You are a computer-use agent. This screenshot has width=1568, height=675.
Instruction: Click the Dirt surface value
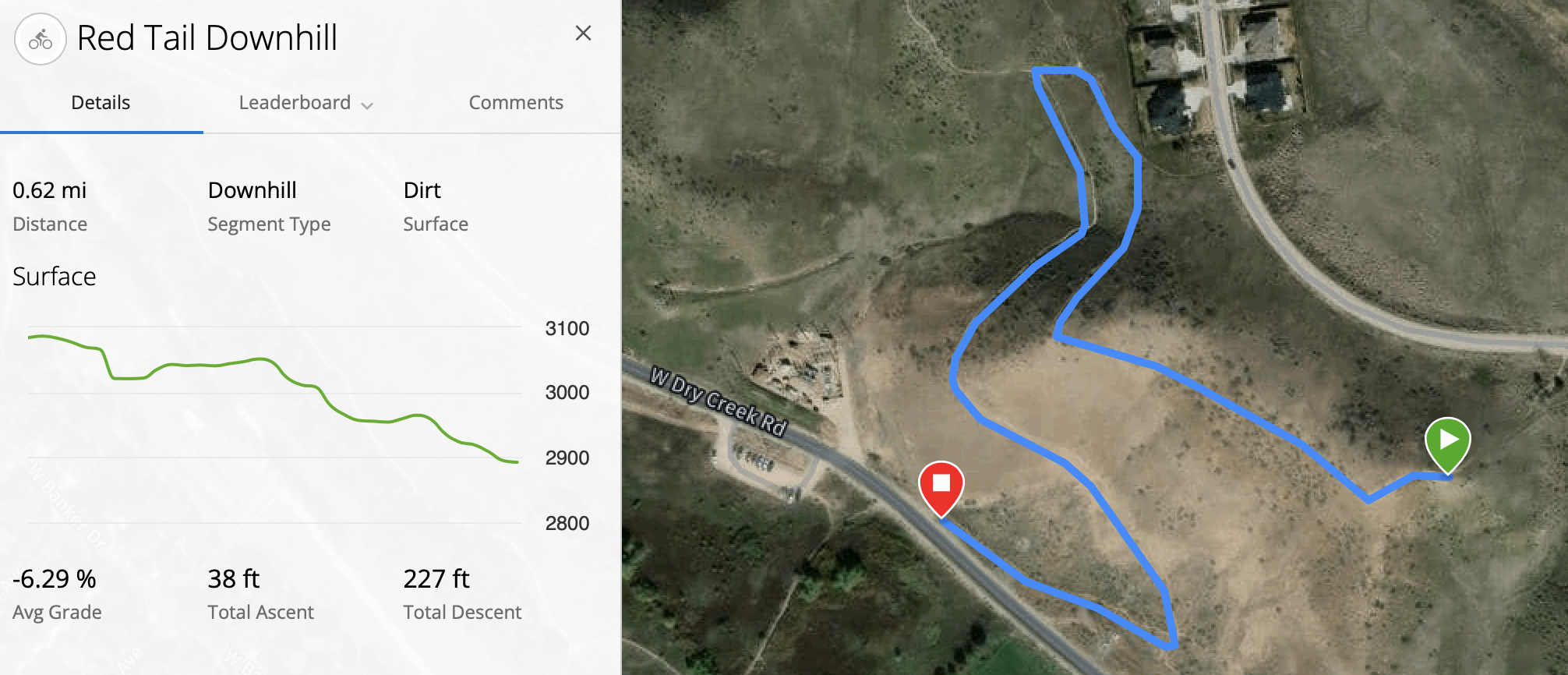pos(422,190)
